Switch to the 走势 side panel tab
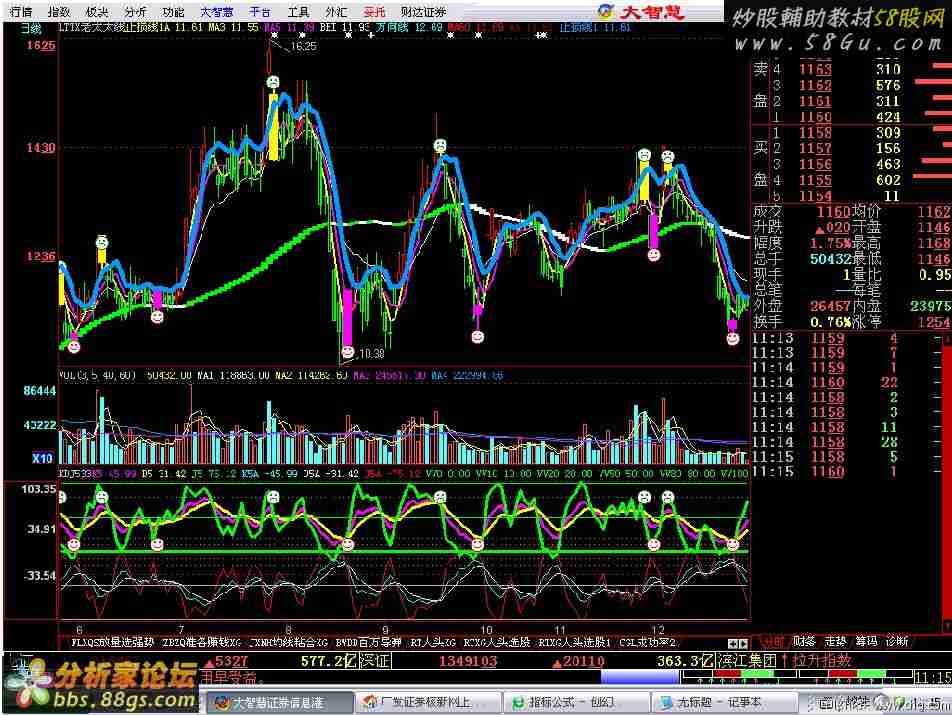The width and height of the screenshot is (952, 715). coord(835,641)
